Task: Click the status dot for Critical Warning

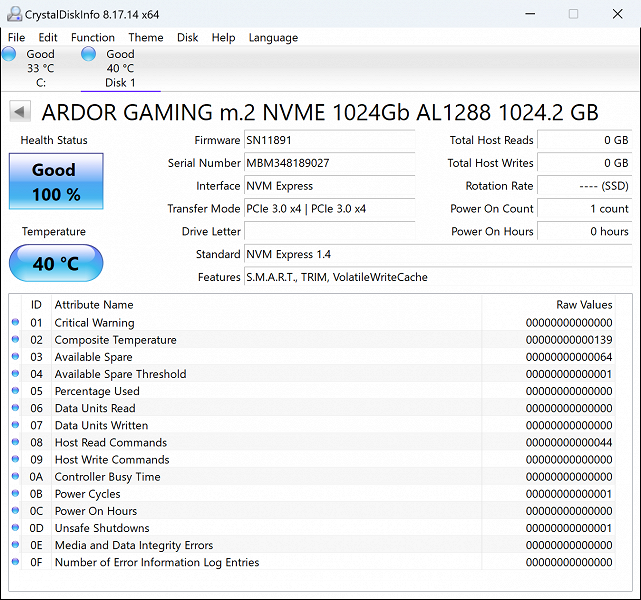Action: tap(16, 322)
